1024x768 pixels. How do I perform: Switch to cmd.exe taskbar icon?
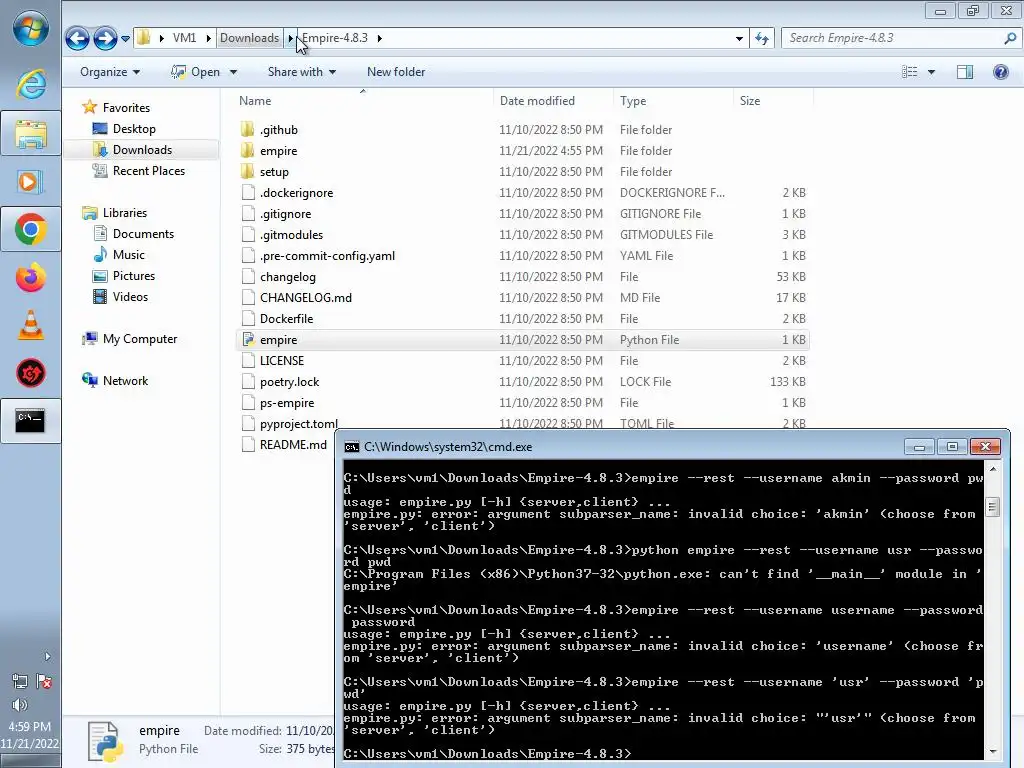(x=31, y=421)
